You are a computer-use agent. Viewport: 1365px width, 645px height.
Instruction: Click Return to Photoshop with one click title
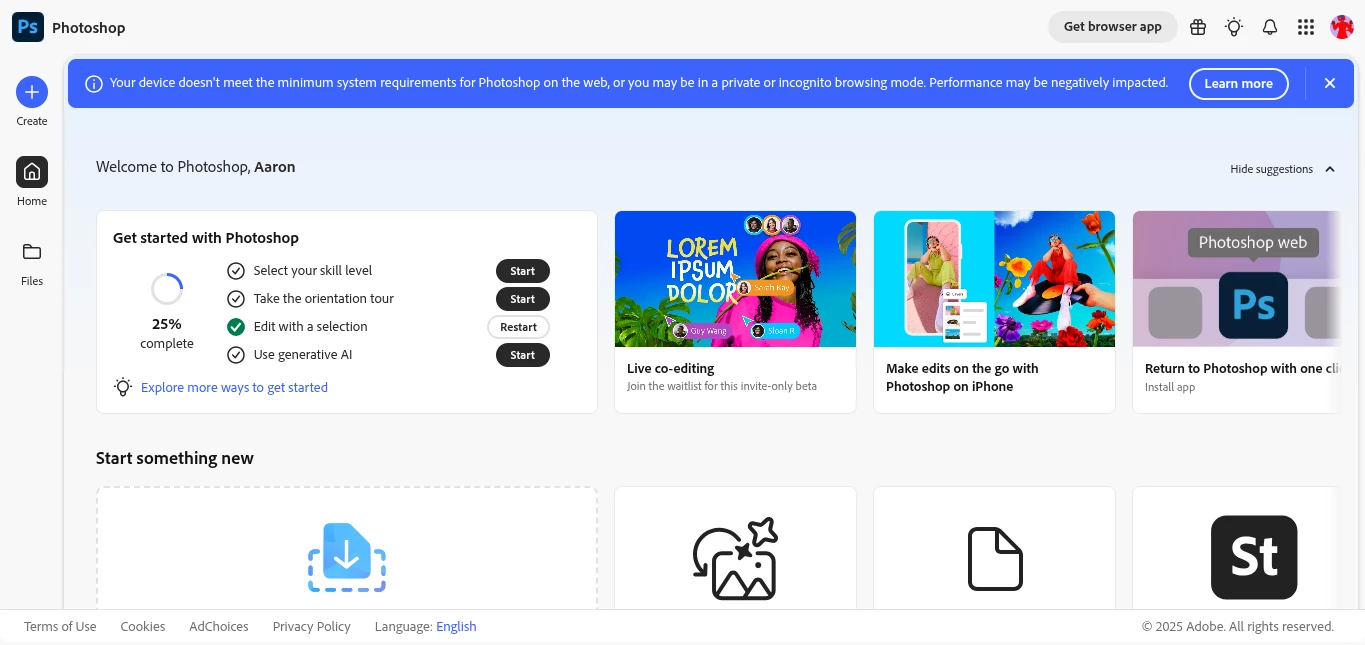pyautogui.click(x=1243, y=369)
